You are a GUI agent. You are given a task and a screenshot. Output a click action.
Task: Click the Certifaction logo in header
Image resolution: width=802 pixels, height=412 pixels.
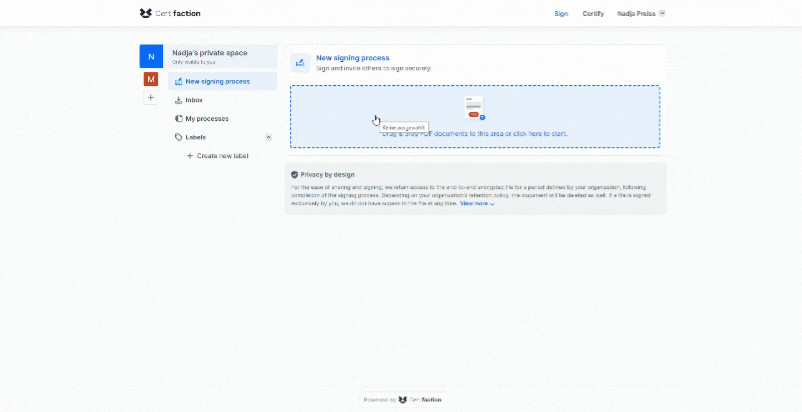(170, 13)
